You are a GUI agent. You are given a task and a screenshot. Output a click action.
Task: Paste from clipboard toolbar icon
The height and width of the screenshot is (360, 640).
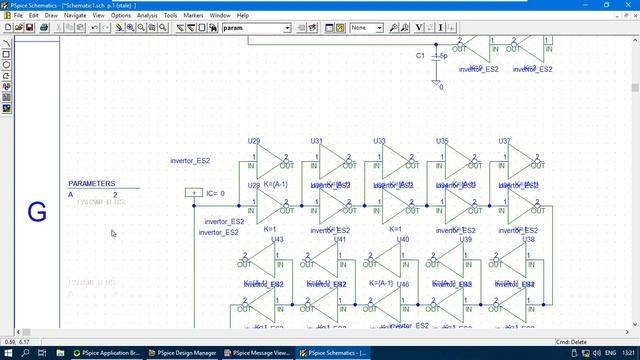point(80,28)
